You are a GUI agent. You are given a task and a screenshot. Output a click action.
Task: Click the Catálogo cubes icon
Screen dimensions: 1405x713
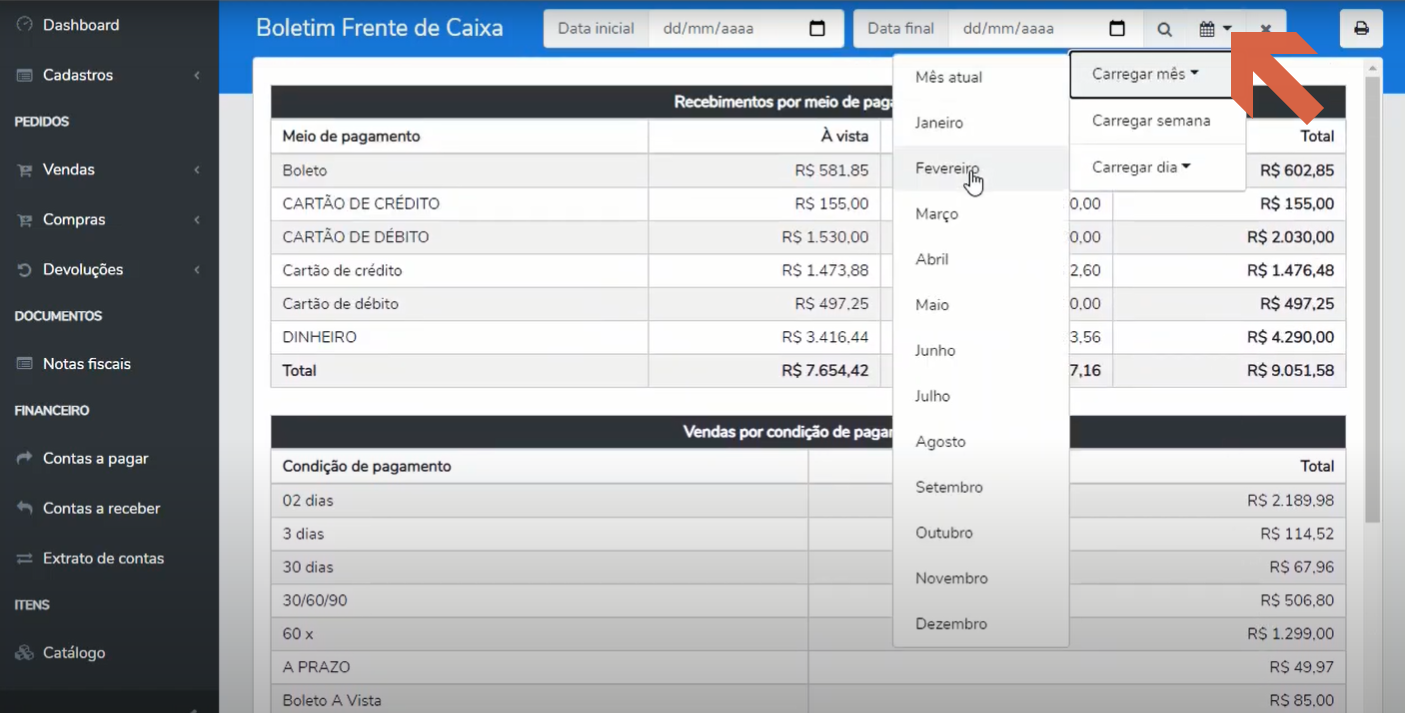(x=25, y=653)
